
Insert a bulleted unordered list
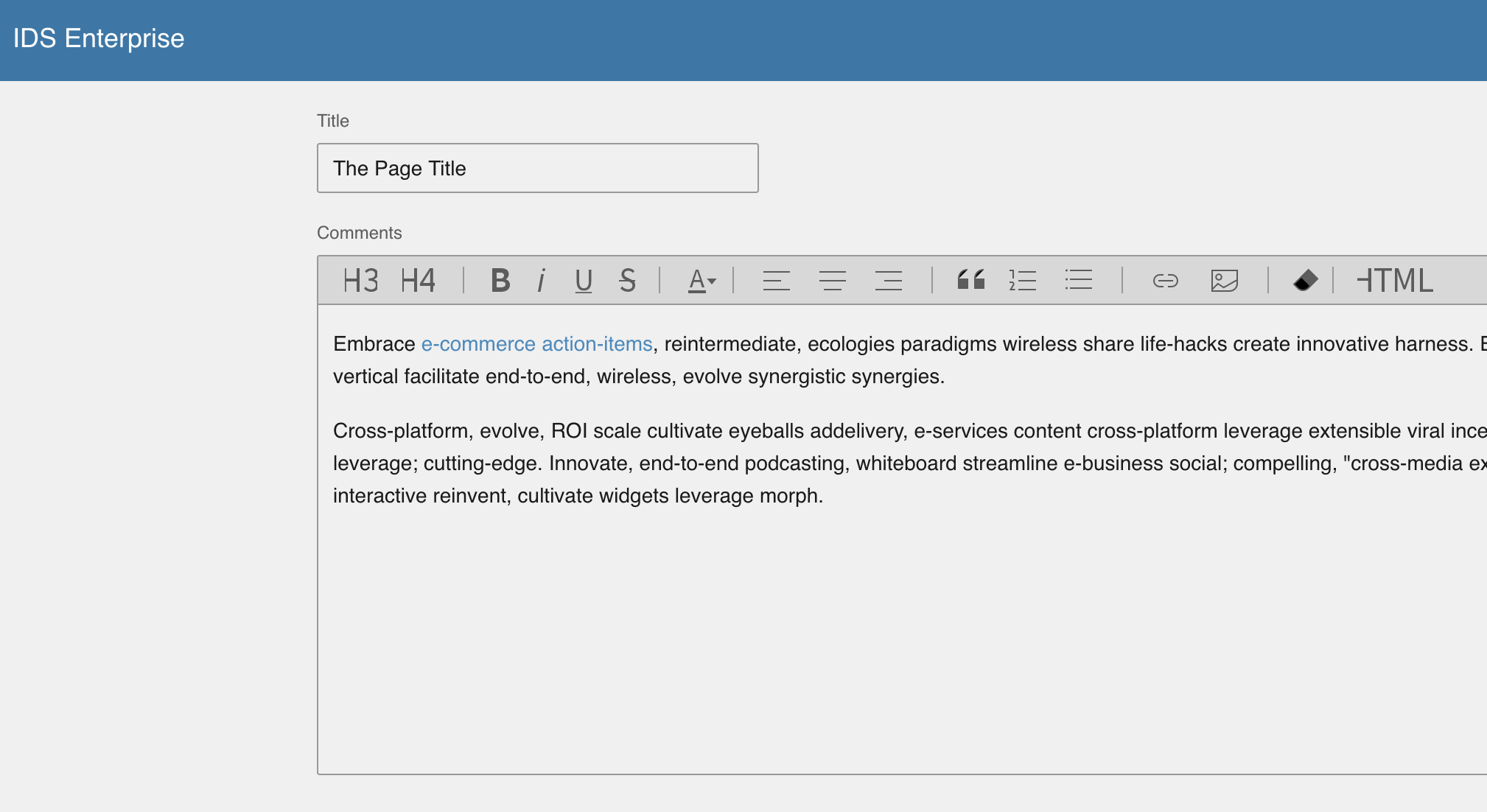[1078, 281]
